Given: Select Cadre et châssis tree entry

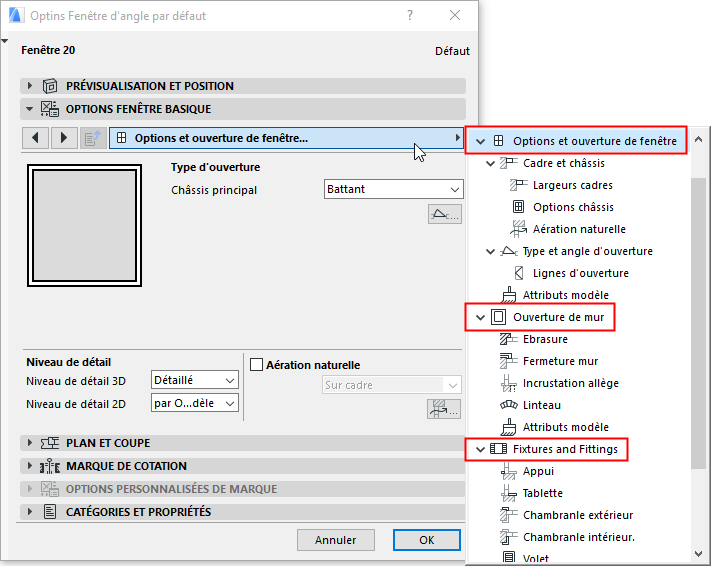Looking at the screenshot, I should (x=564, y=163).
